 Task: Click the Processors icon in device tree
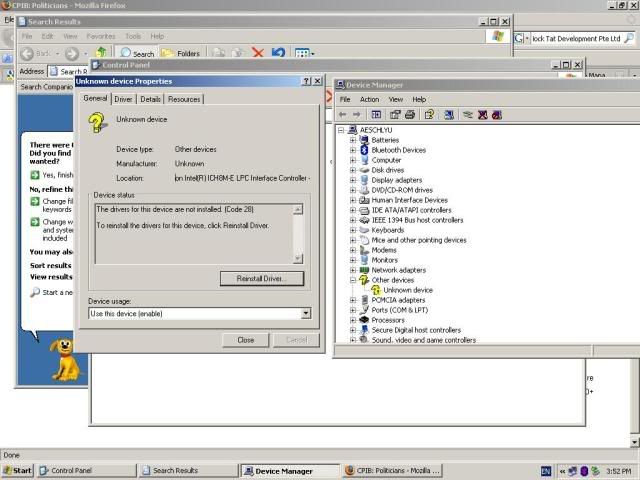(x=364, y=320)
